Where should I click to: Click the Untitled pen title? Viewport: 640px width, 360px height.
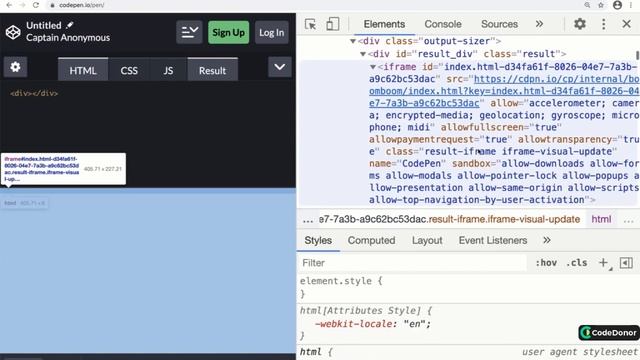point(44,25)
